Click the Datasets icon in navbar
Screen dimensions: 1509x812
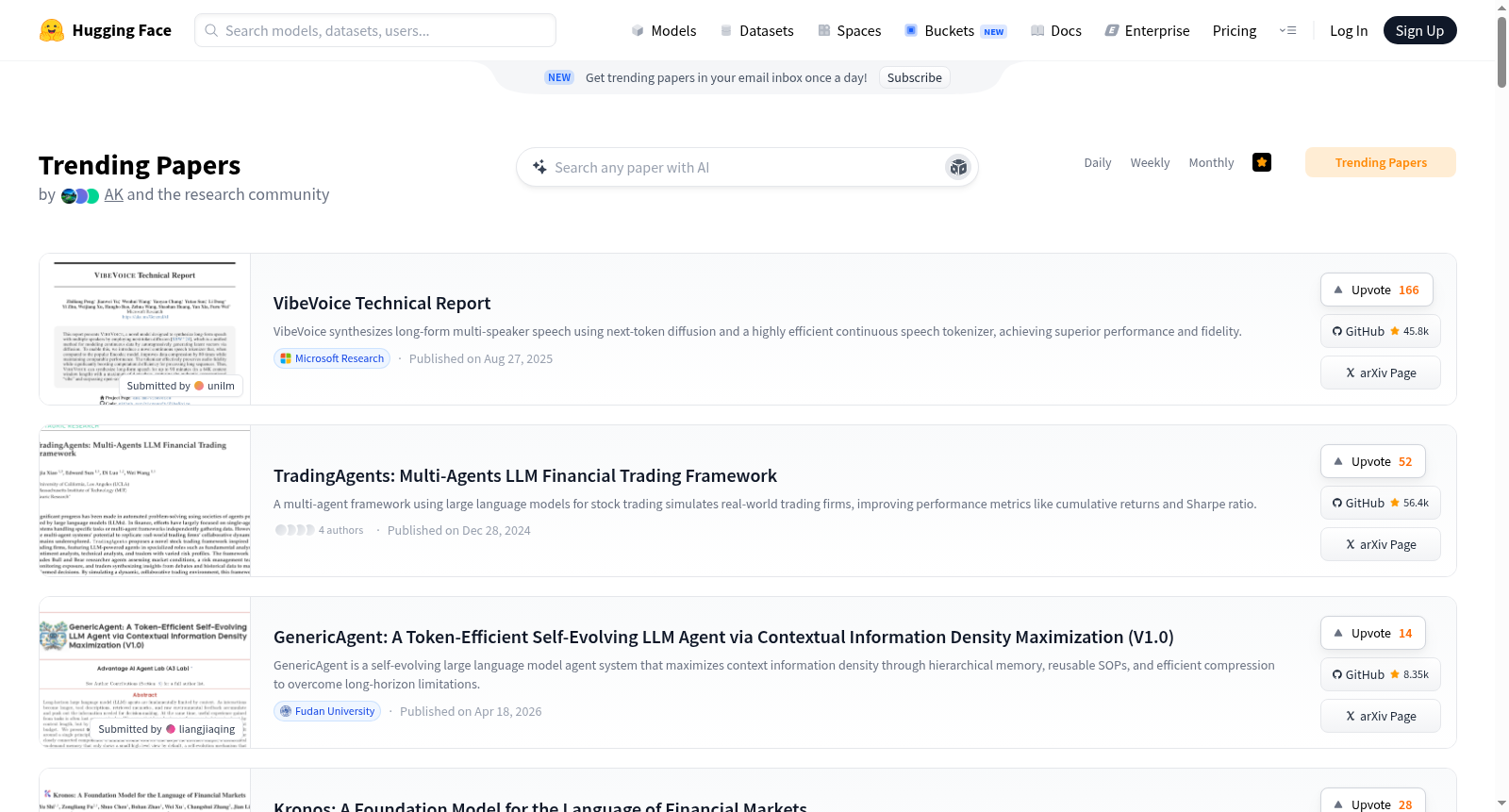tap(726, 30)
